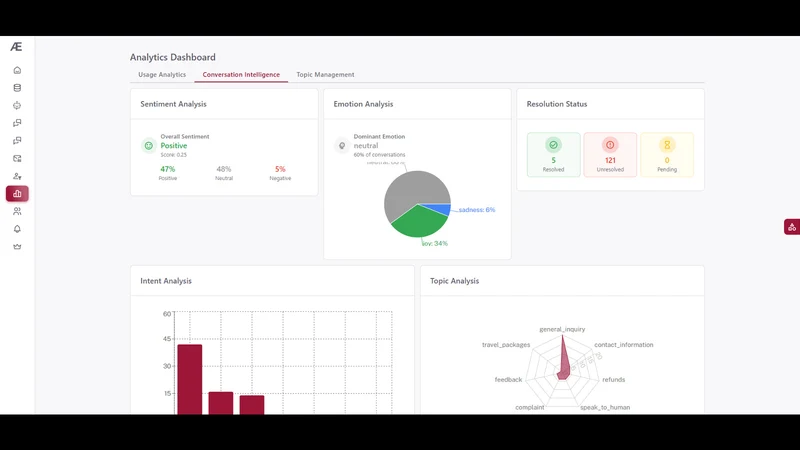
Task: Click the Emotion Analysis card title
Action: pos(363,104)
